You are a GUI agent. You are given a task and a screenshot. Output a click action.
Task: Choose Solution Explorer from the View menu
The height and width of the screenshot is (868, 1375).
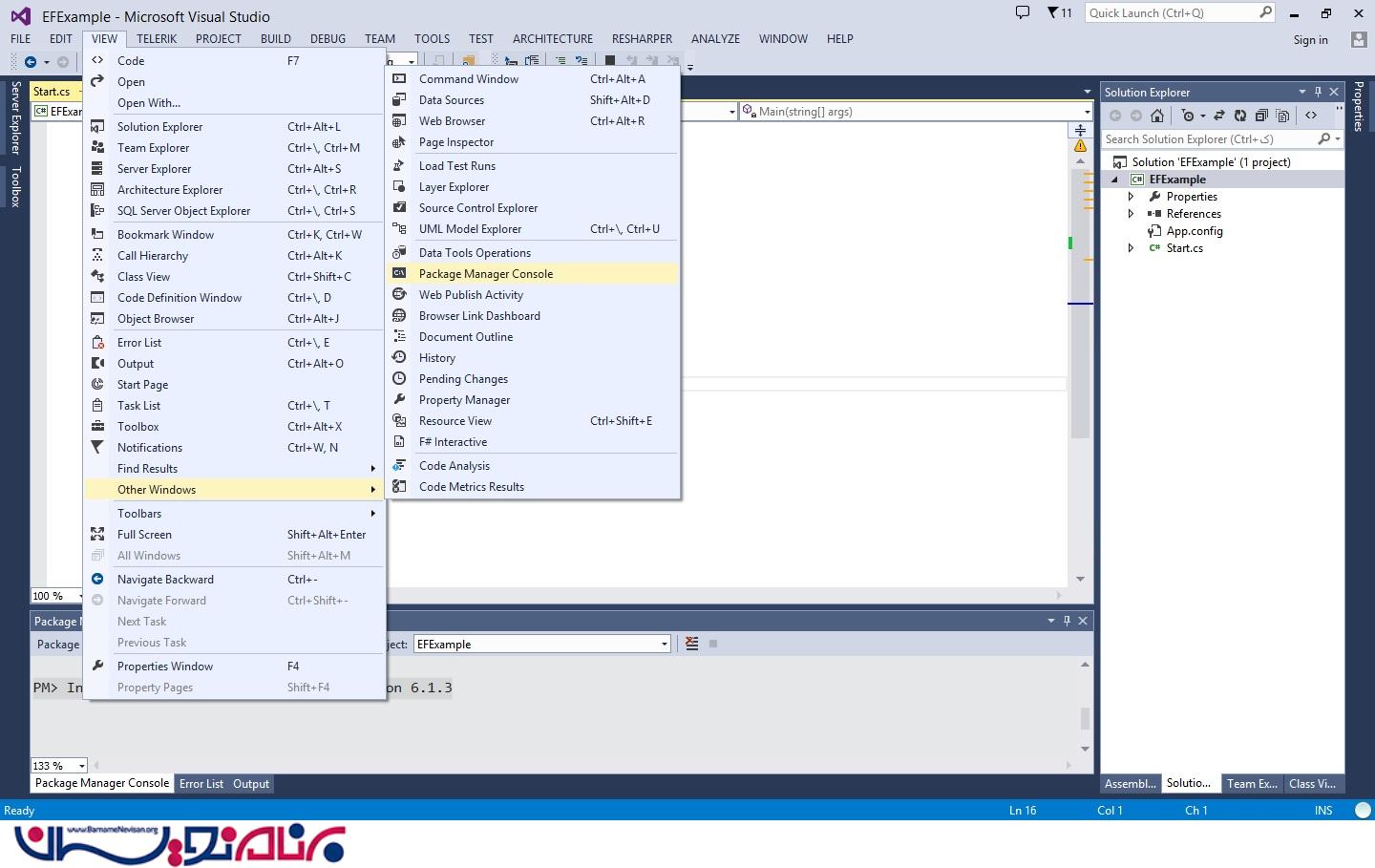point(159,127)
